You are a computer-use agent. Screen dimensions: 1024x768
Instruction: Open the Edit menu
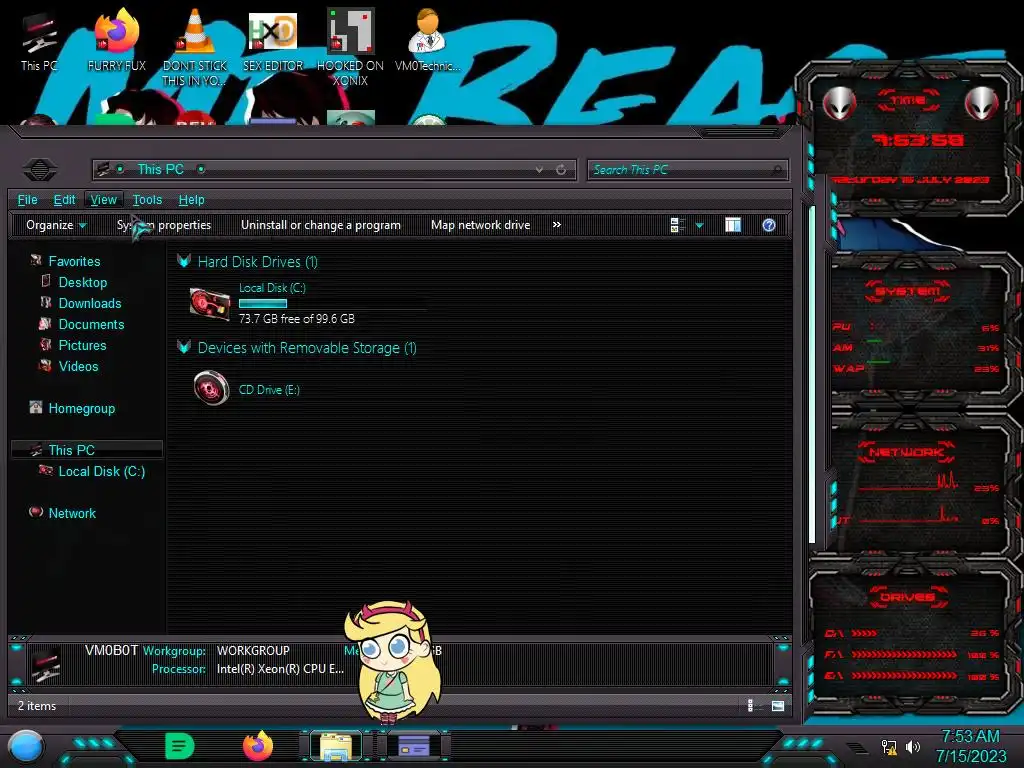pyautogui.click(x=64, y=200)
